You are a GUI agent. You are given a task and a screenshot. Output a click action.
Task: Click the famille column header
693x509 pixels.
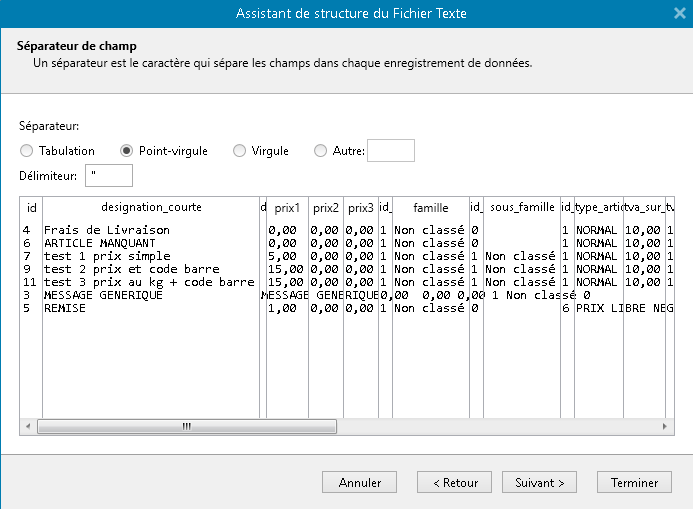tap(430, 208)
